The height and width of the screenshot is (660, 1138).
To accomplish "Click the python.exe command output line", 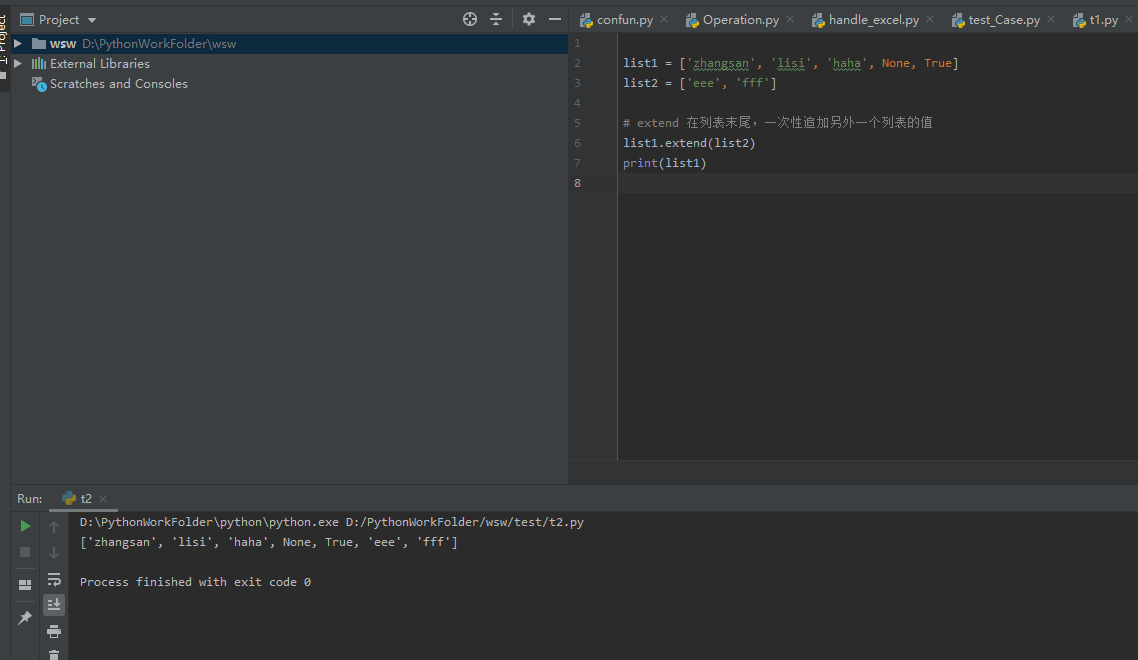I will click(332, 522).
